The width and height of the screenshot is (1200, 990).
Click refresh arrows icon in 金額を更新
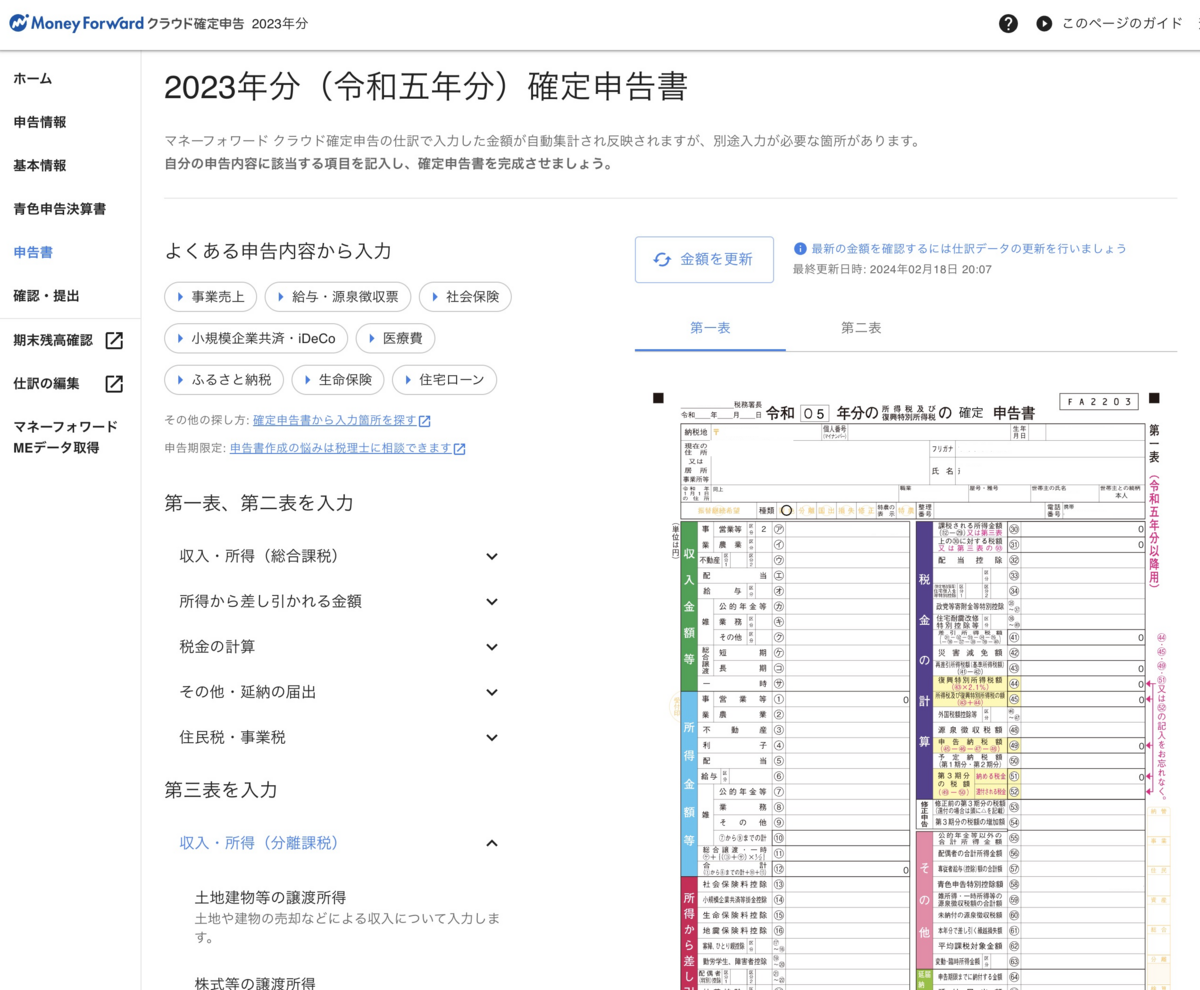pos(662,259)
